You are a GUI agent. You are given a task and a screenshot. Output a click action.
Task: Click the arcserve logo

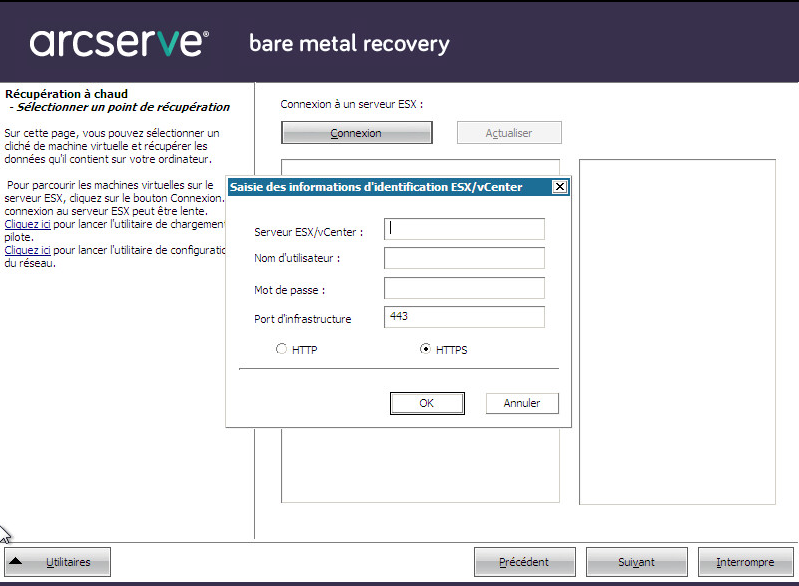tap(119, 42)
